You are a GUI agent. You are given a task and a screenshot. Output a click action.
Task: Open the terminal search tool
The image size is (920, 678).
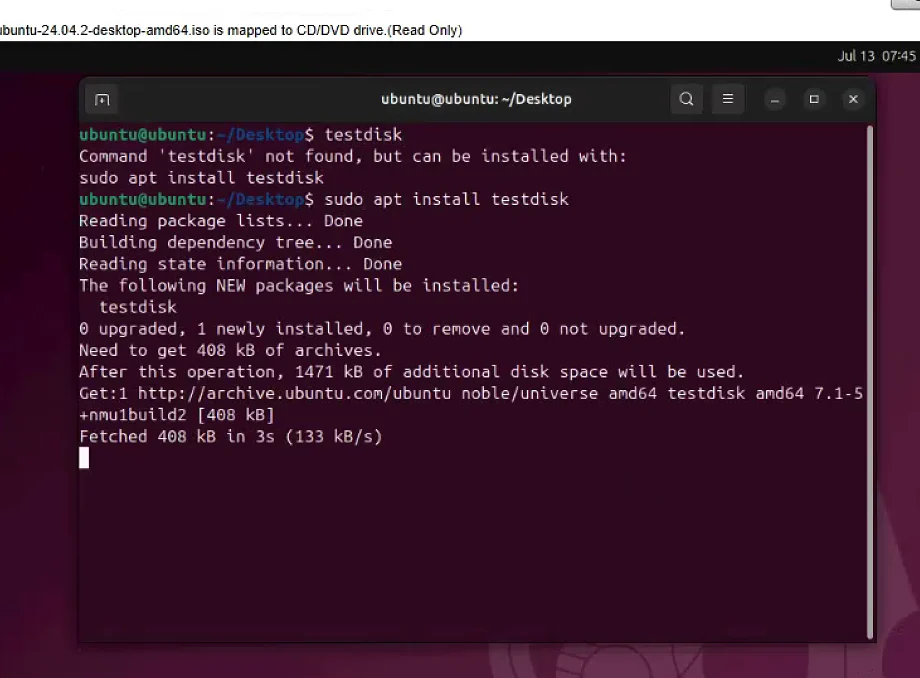point(686,99)
